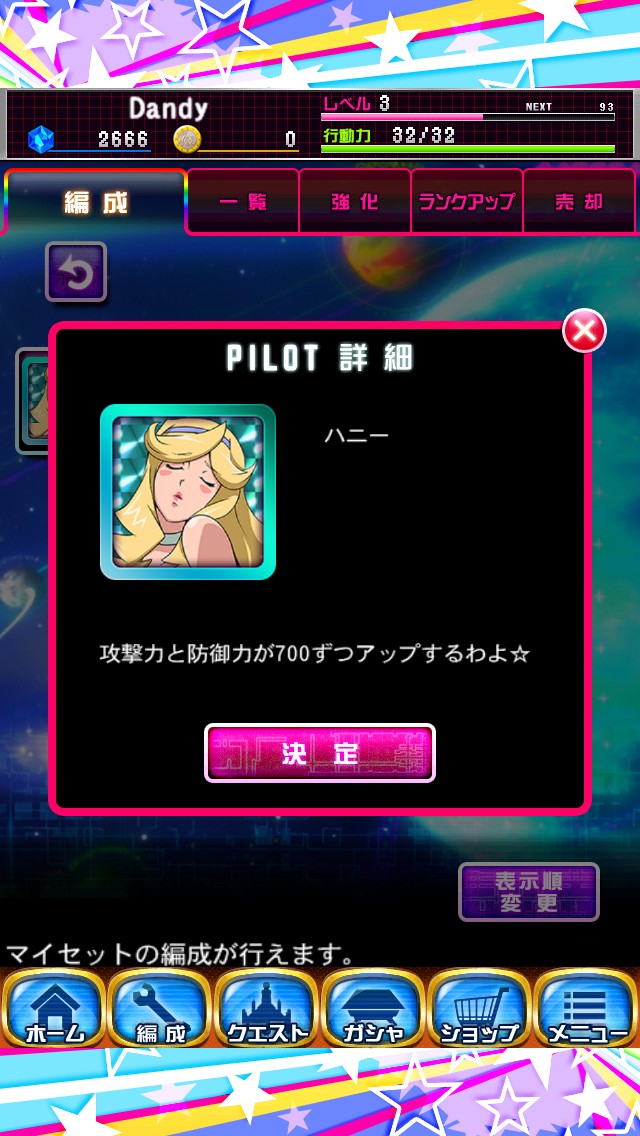
Task: Tap the partially hidden pilot card behind dialog
Action: click(33, 401)
